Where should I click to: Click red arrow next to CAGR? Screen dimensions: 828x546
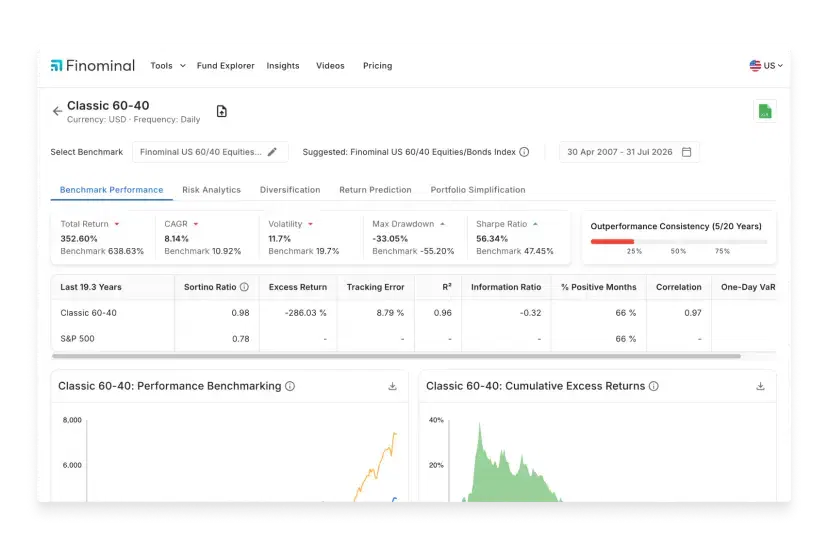pos(196,224)
